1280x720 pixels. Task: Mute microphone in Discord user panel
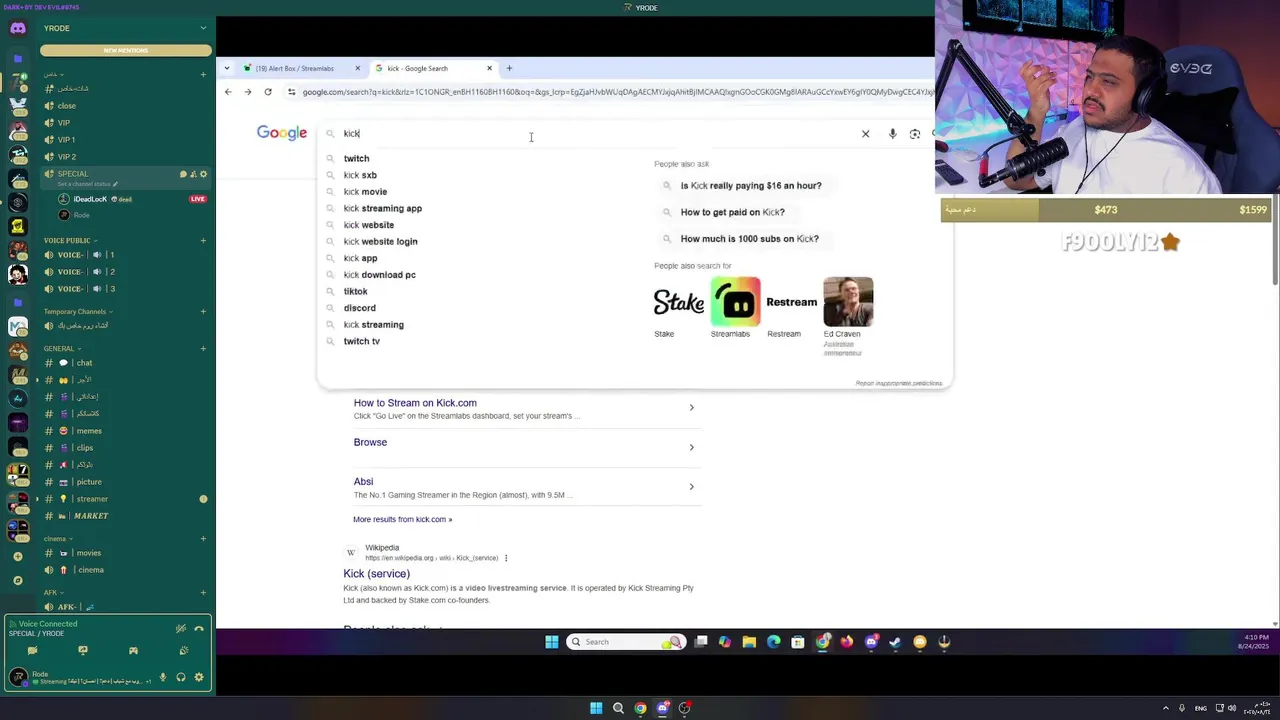(163, 677)
